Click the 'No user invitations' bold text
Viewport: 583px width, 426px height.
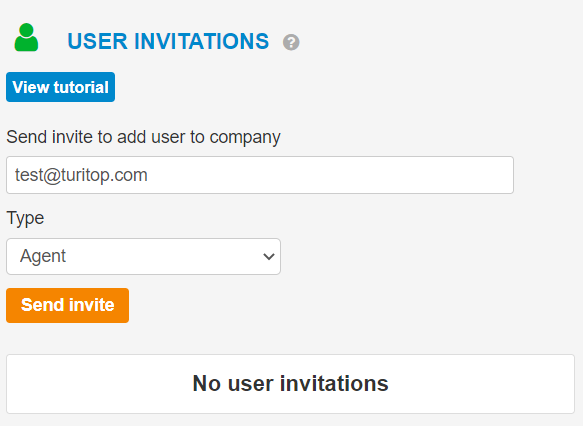(x=290, y=384)
